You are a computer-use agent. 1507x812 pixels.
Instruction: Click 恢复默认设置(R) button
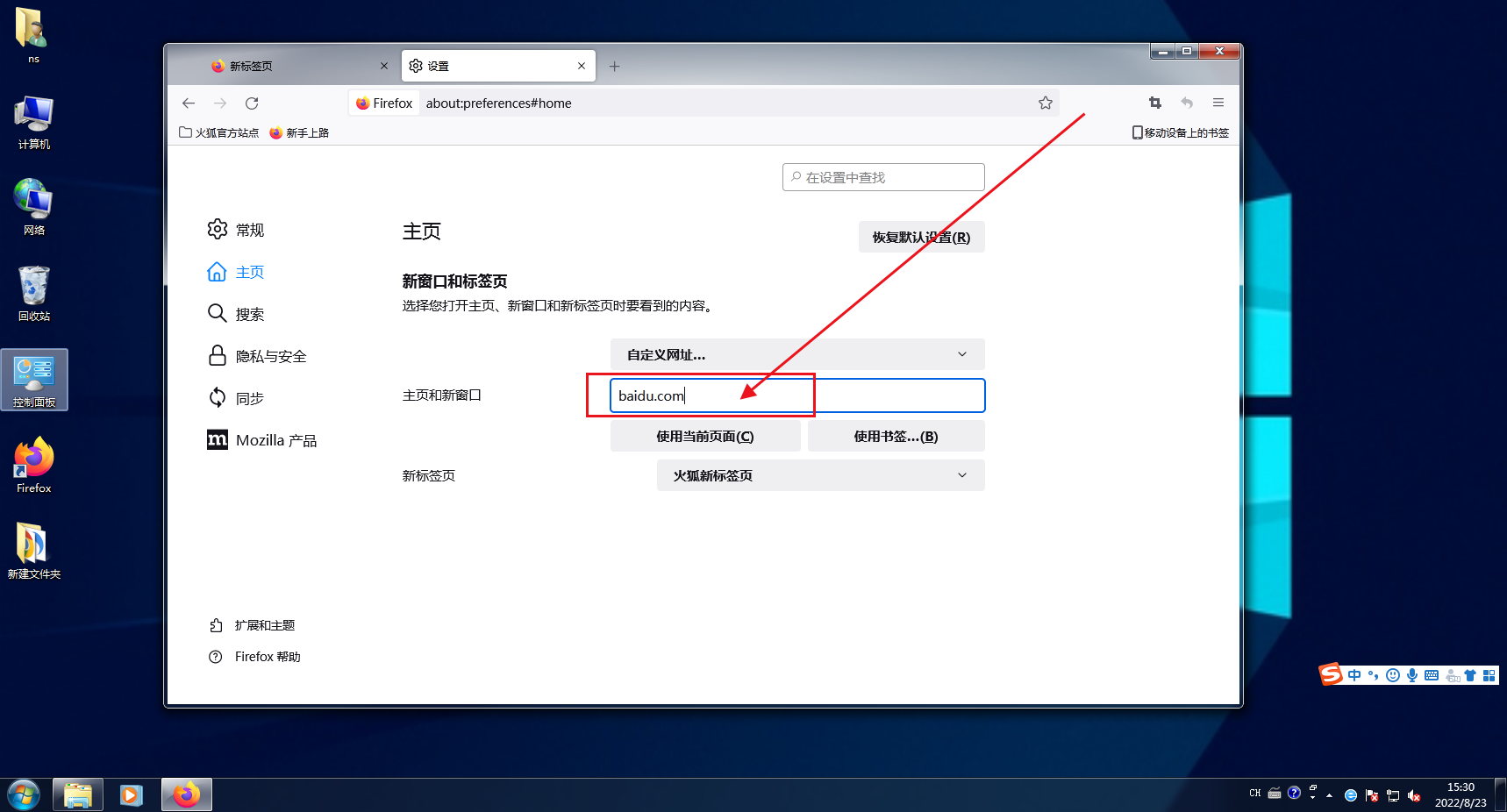[921, 237]
